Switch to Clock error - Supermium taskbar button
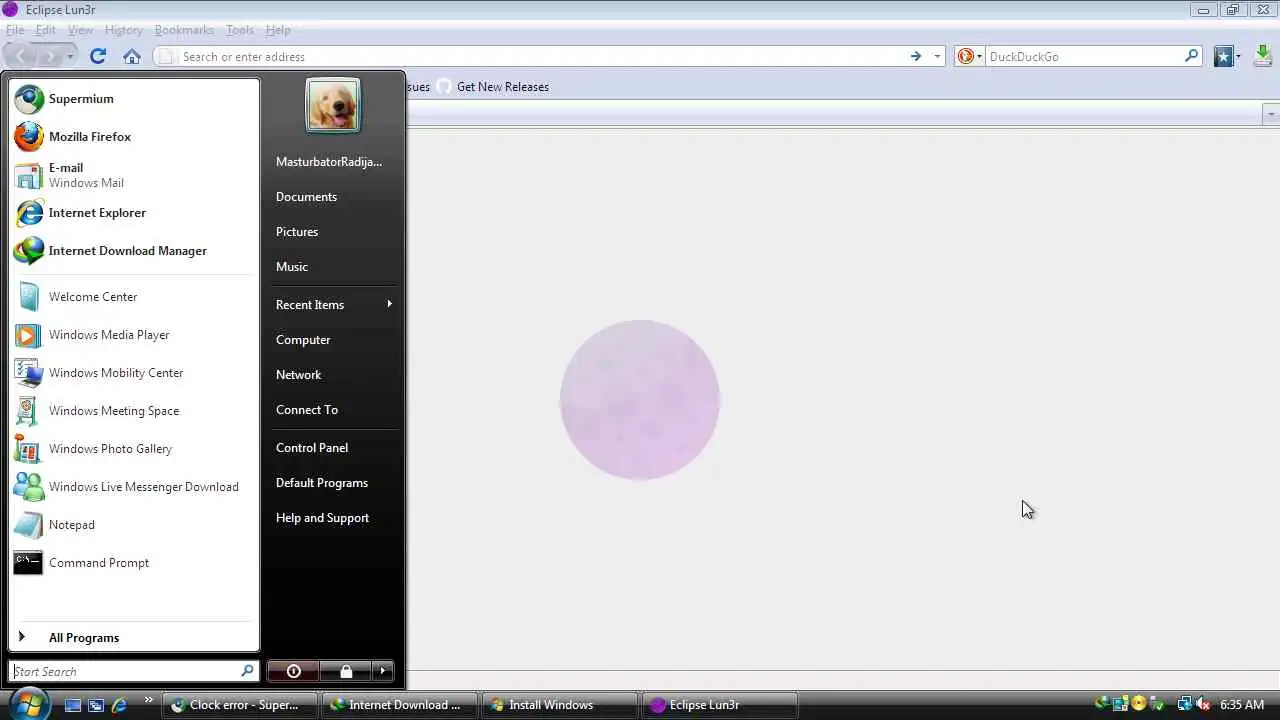Image resolution: width=1280 pixels, height=720 pixels. 241,705
